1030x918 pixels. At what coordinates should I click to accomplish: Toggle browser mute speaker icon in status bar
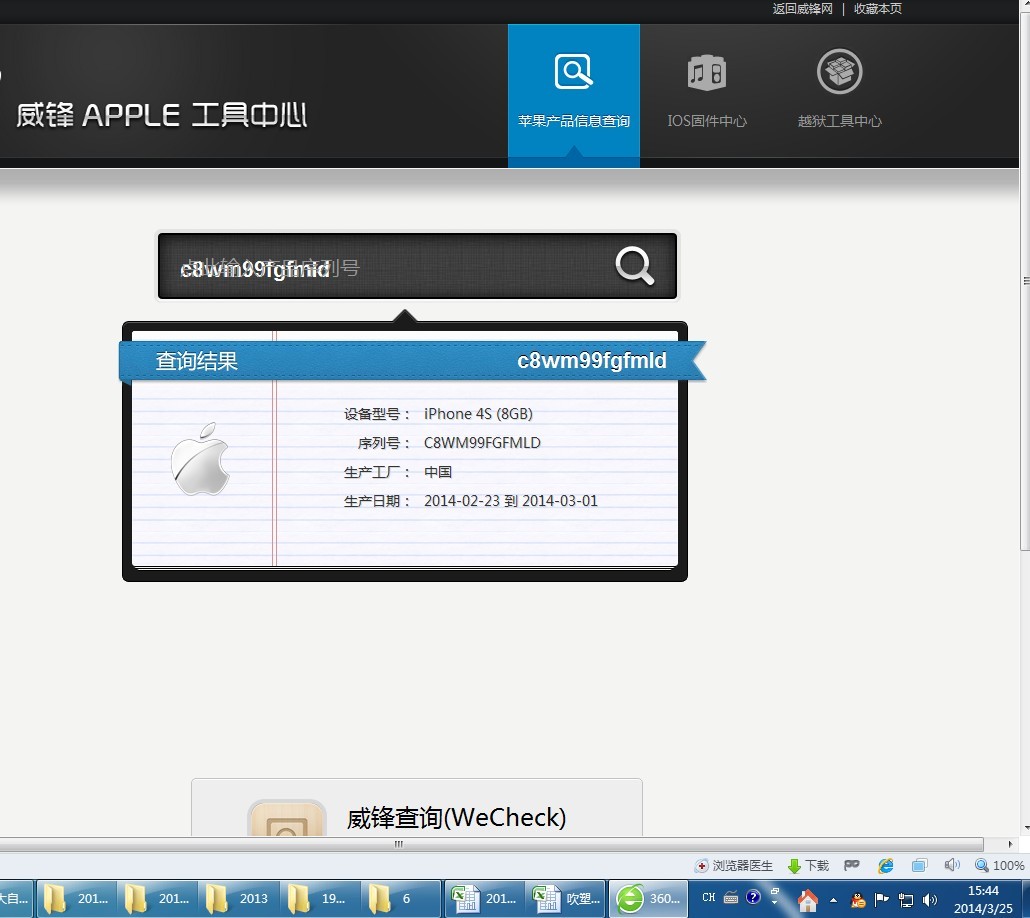pyautogui.click(x=951, y=866)
